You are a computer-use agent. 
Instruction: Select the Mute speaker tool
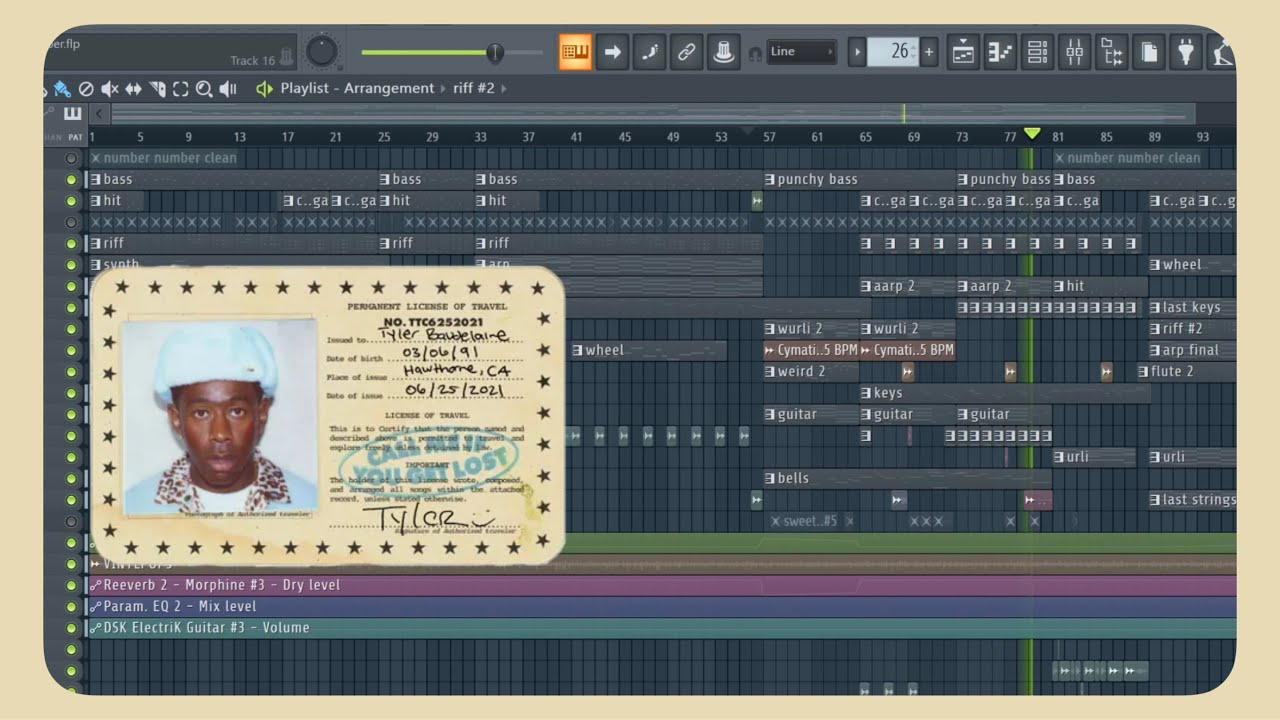110,89
